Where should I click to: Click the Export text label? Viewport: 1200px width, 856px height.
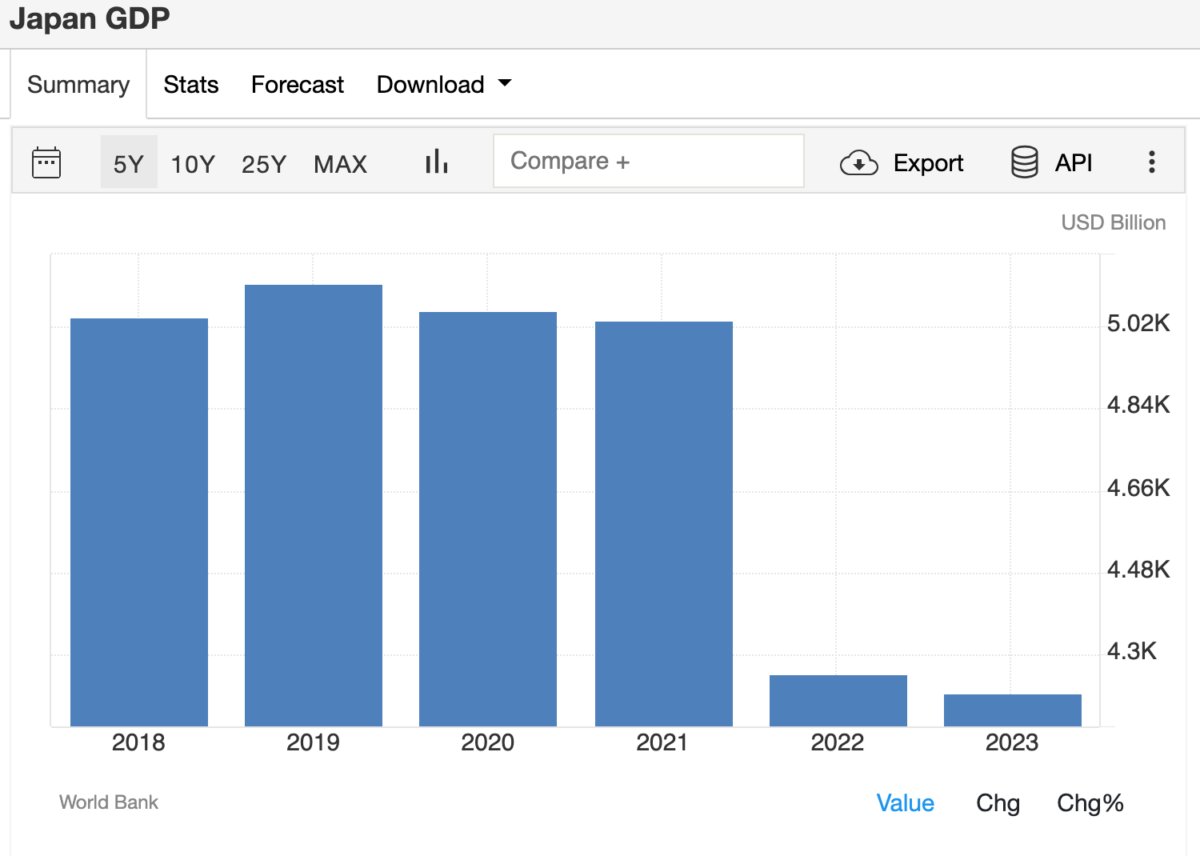[x=928, y=164]
